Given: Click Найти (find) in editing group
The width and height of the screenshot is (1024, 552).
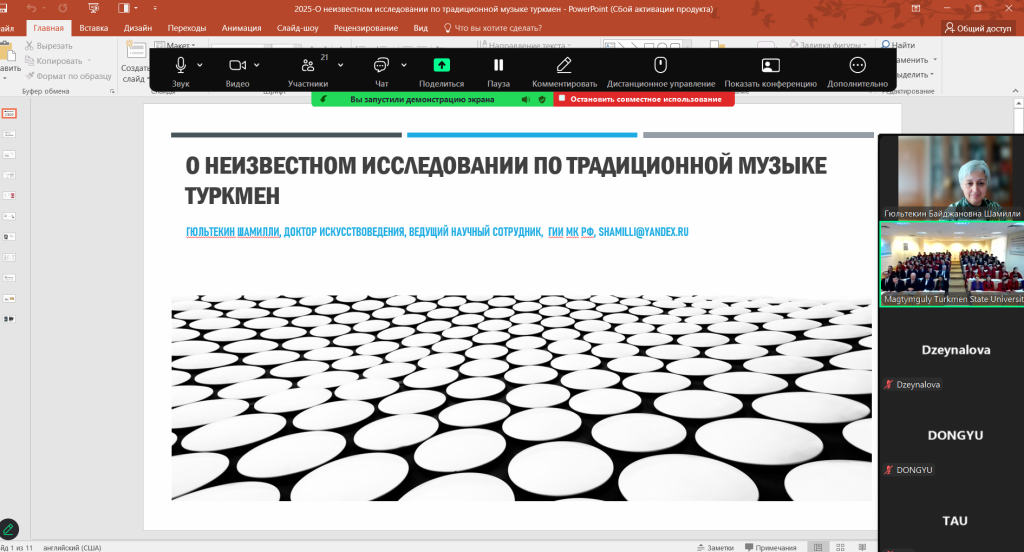Looking at the screenshot, I should [x=898, y=45].
